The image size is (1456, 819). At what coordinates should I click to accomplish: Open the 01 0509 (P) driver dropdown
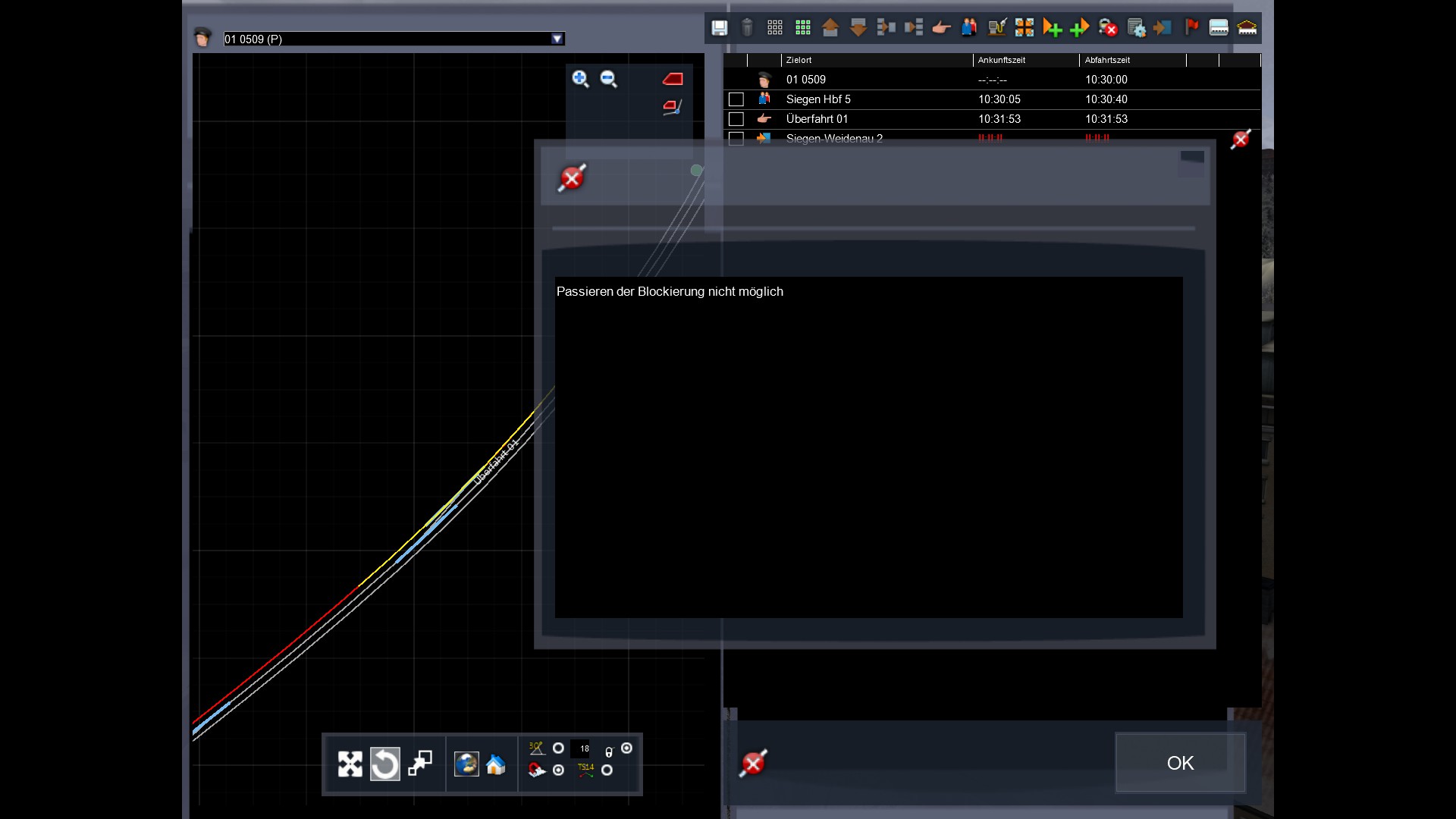557,39
